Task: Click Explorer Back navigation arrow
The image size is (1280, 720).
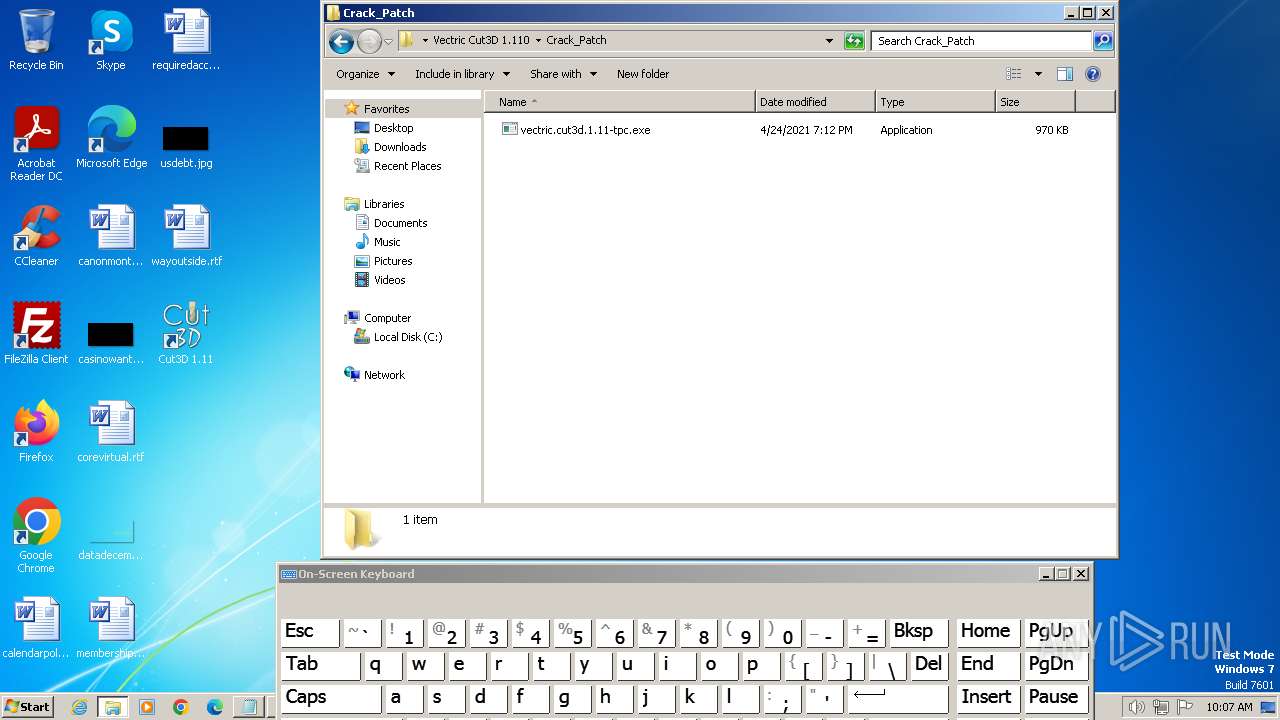Action: [341, 41]
